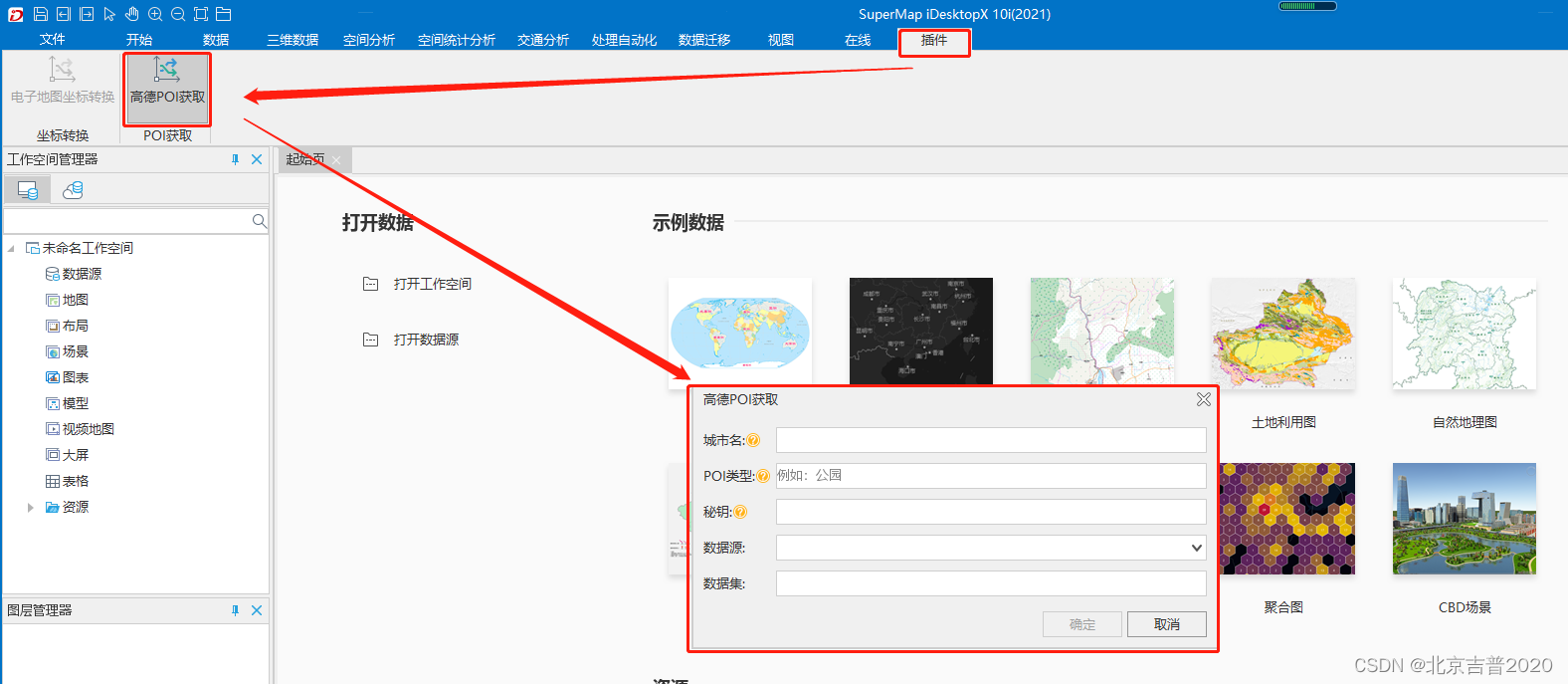Open the 在线 ribbon tab
The image size is (1568, 684).
[858, 40]
